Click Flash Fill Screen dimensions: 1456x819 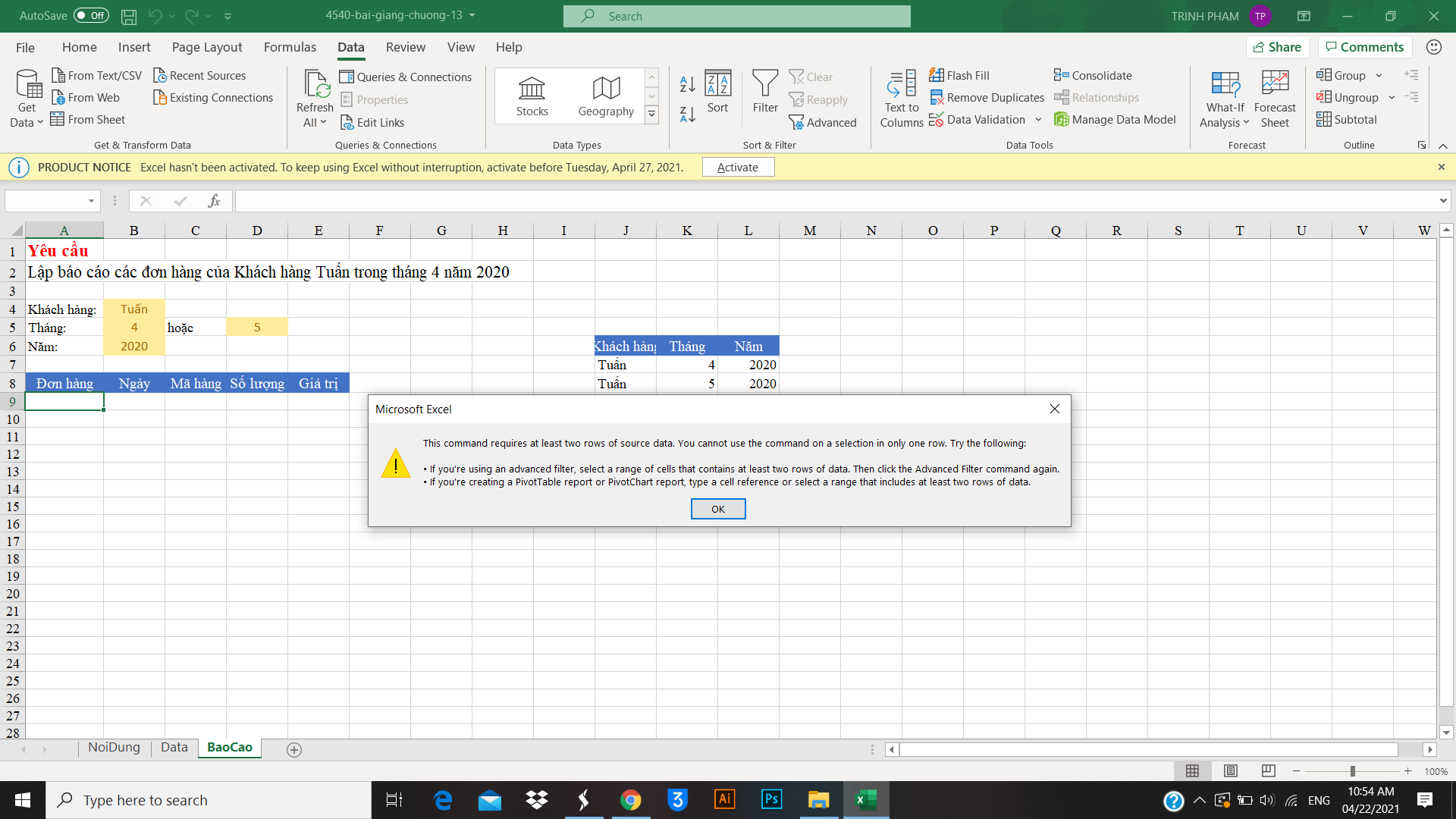click(960, 75)
